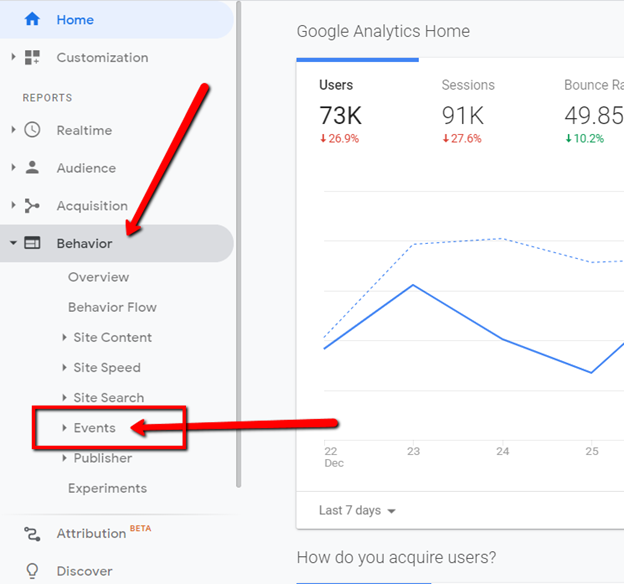Expand the Publisher submenu arrow
This screenshot has width=624, height=584.
64,458
